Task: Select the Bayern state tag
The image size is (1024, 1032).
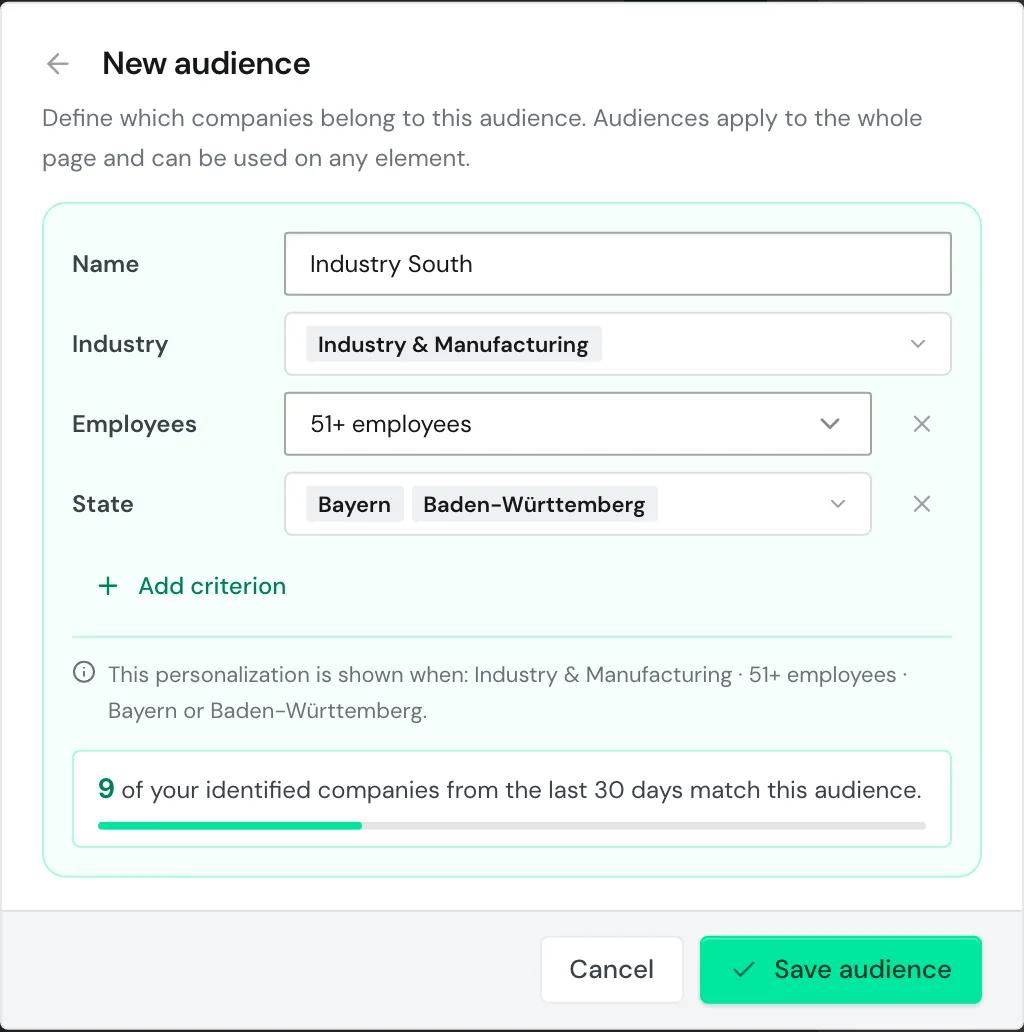Action: (x=355, y=504)
